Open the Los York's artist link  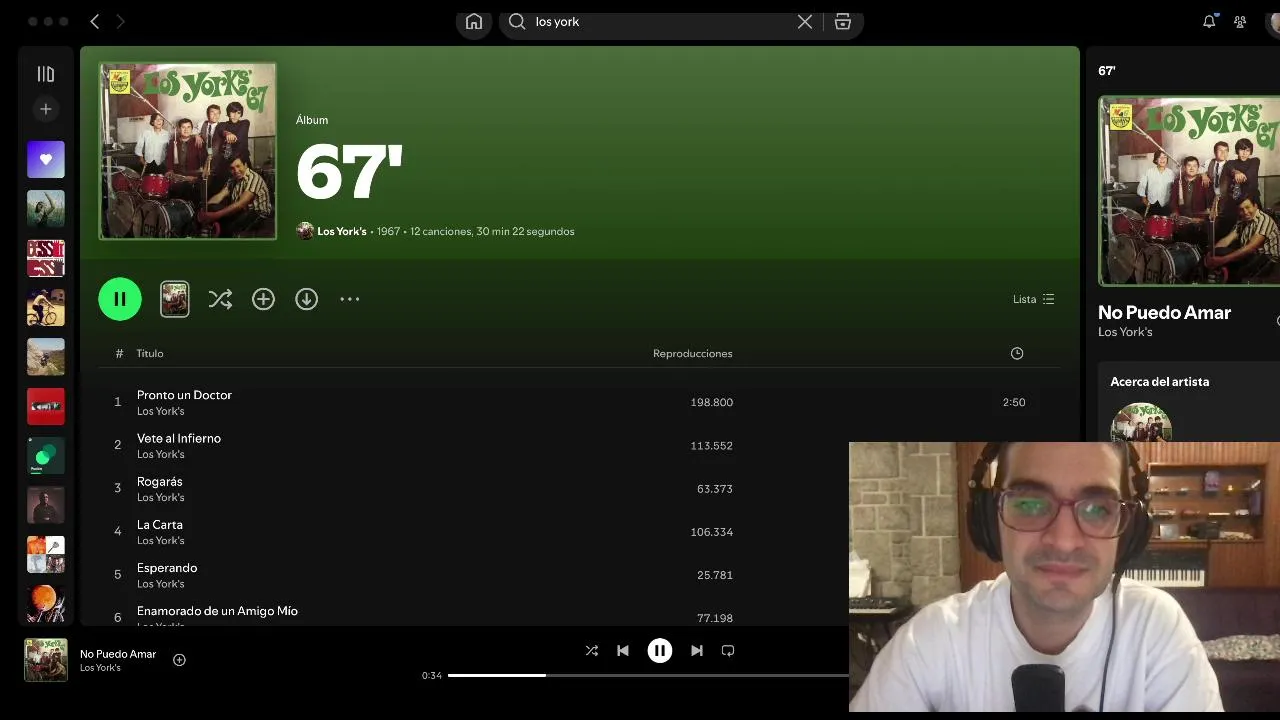tap(342, 231)
